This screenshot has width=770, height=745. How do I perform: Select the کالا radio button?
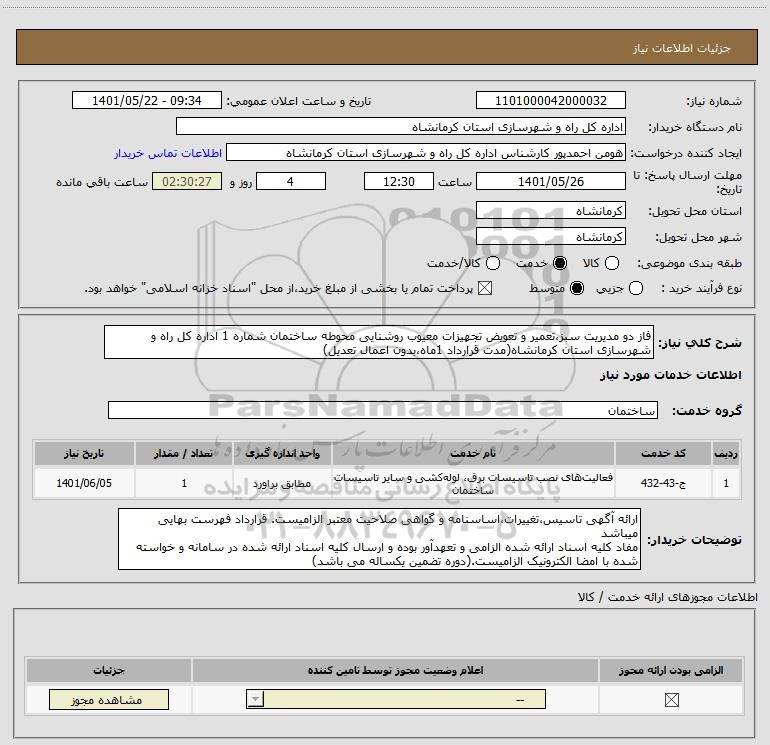(x=612, y=263)
